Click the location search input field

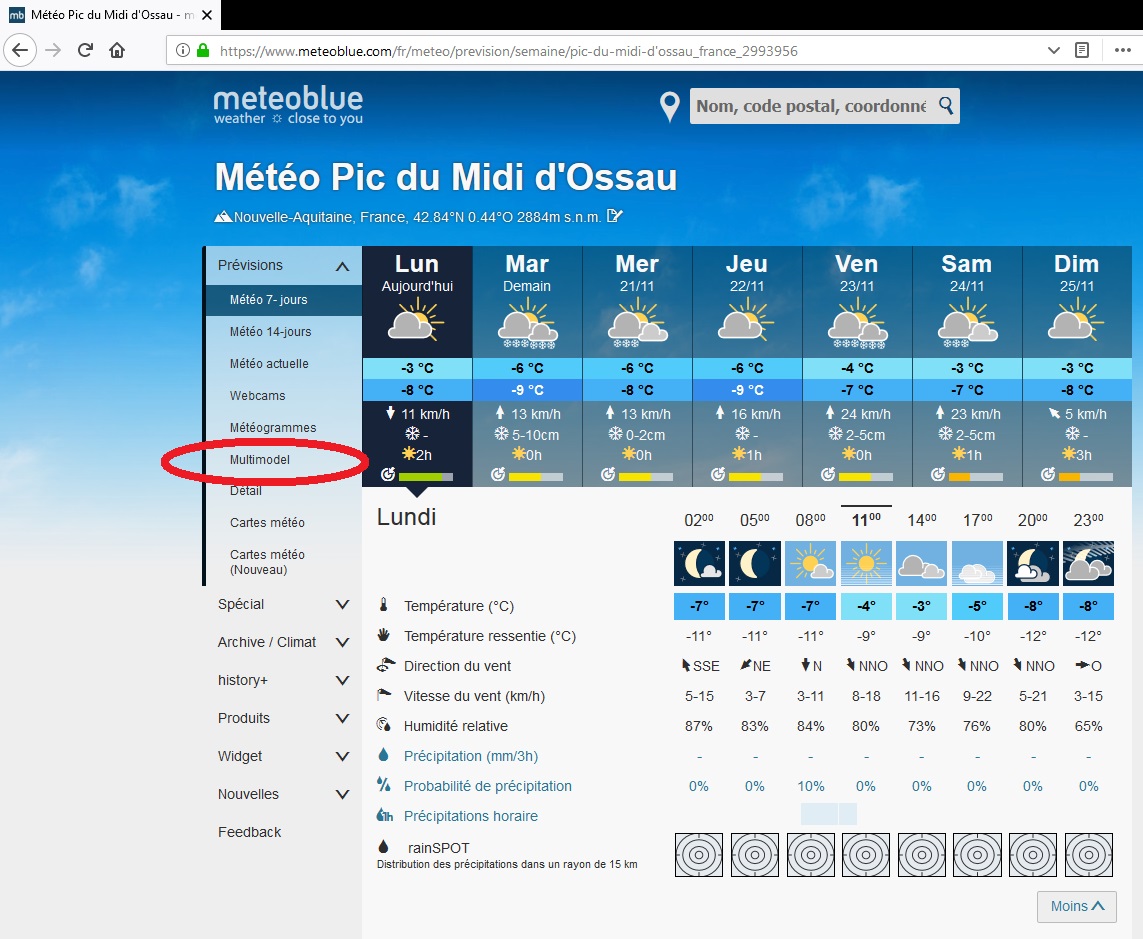810,106
